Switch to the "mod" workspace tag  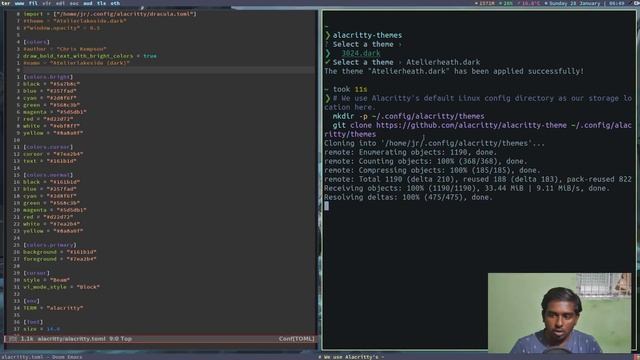(88, 3)
